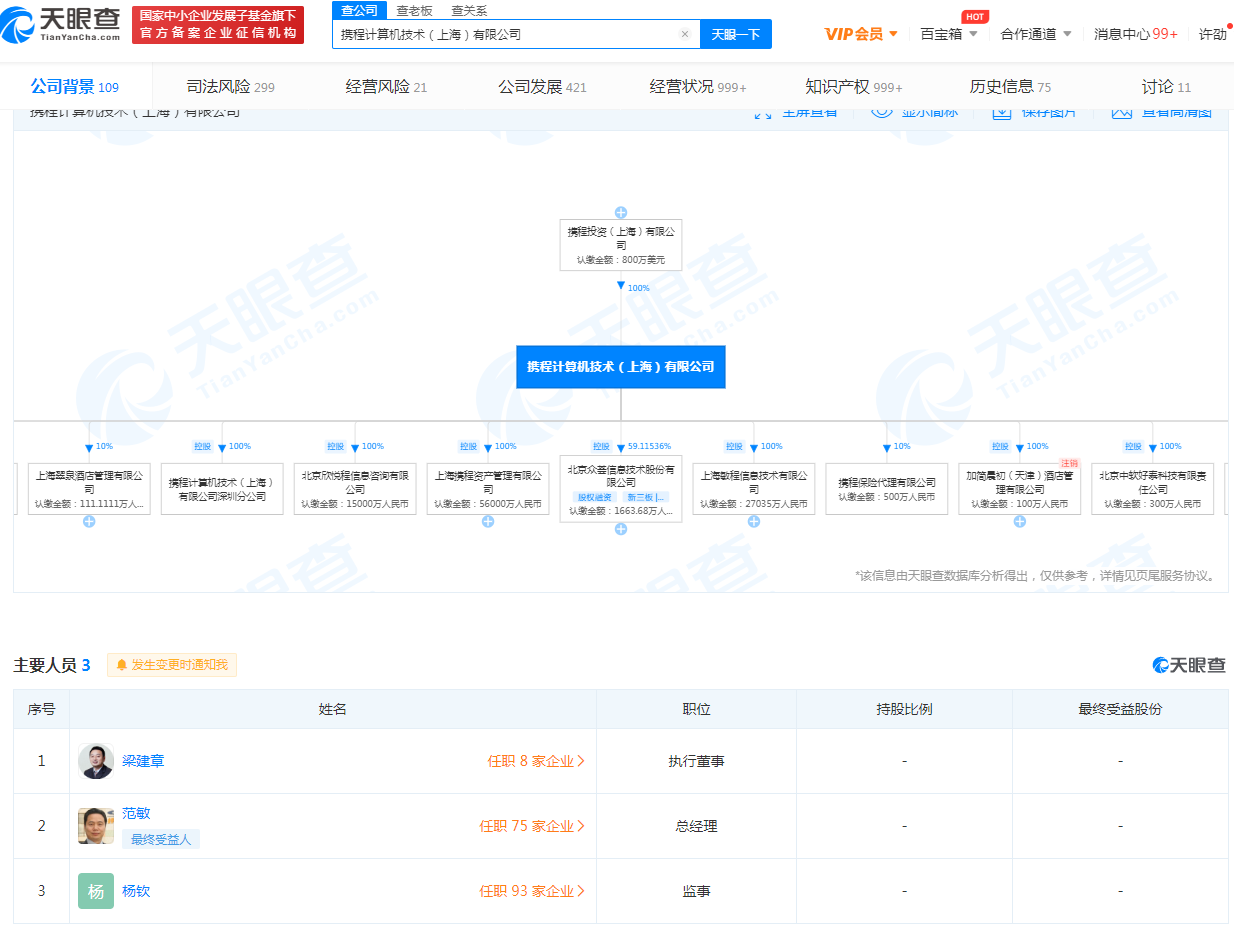
Task: Expand the plus icon below 北京众荟信息技术股份有限公司
Action: (621, 529)
